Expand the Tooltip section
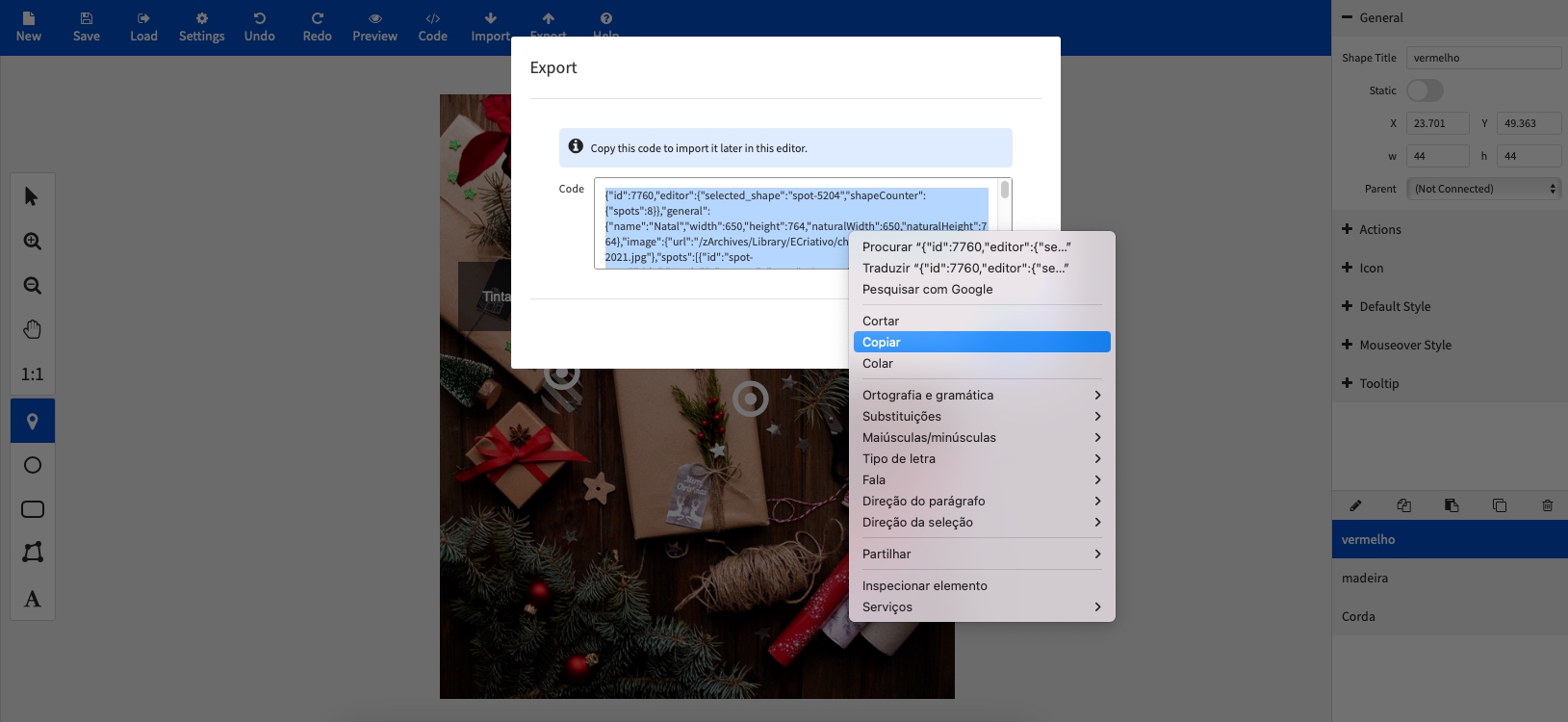 coord(1450,383)
